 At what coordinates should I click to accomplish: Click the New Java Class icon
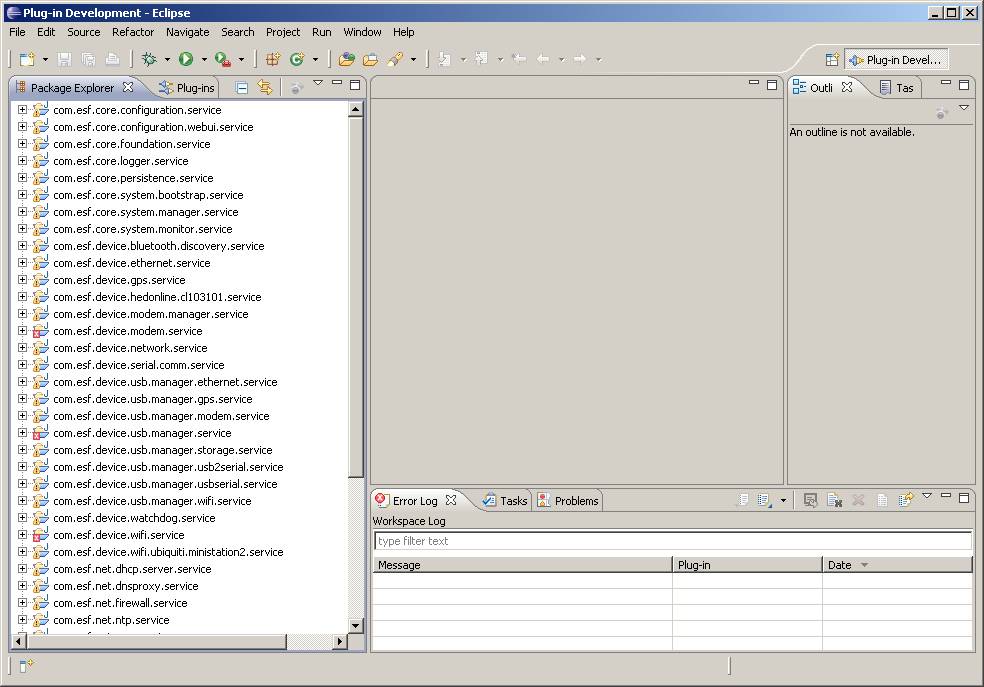click(297, 60)
